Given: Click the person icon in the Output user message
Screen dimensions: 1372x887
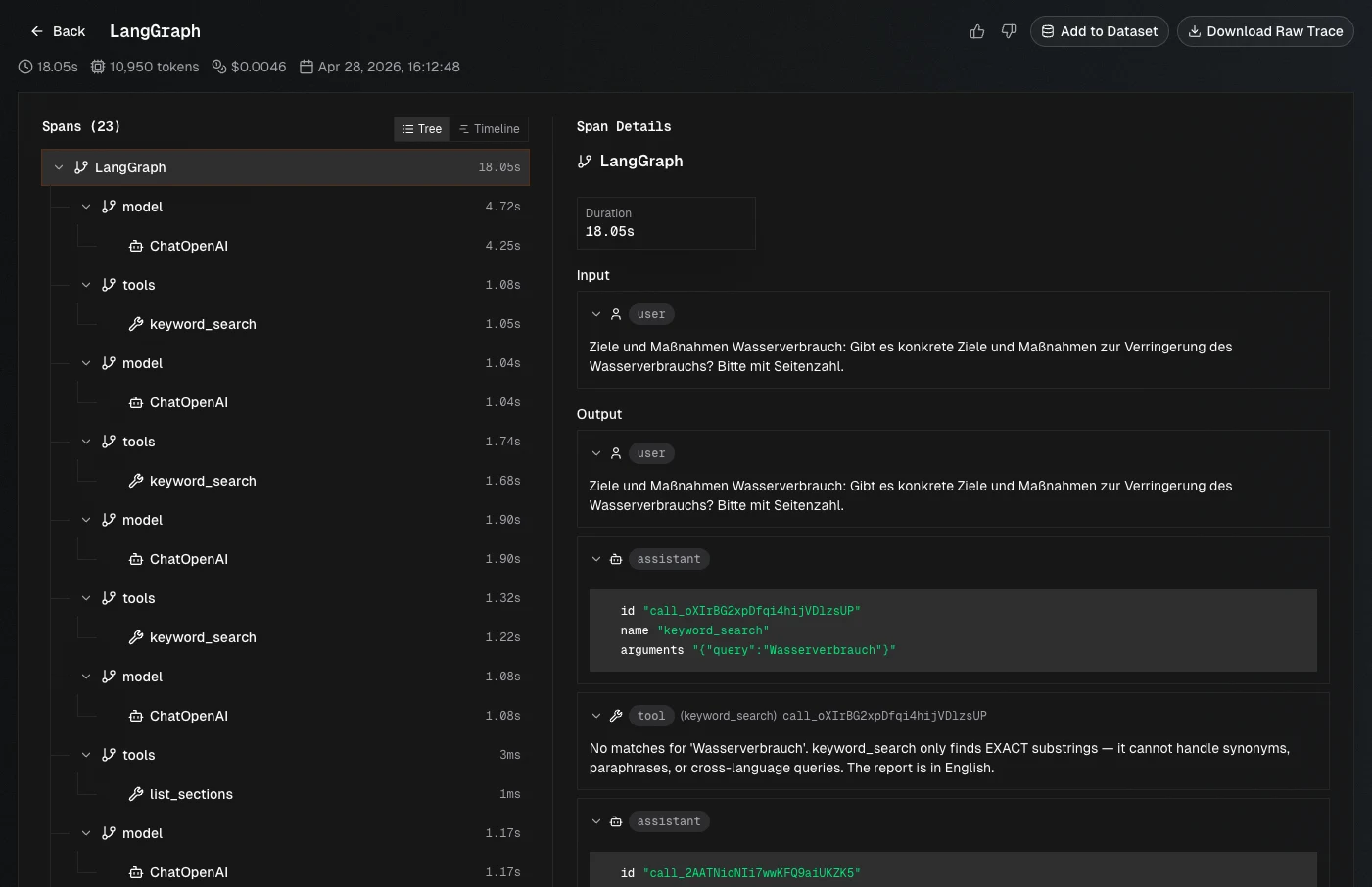Looking at the screenshot, I should pos(616,453).
